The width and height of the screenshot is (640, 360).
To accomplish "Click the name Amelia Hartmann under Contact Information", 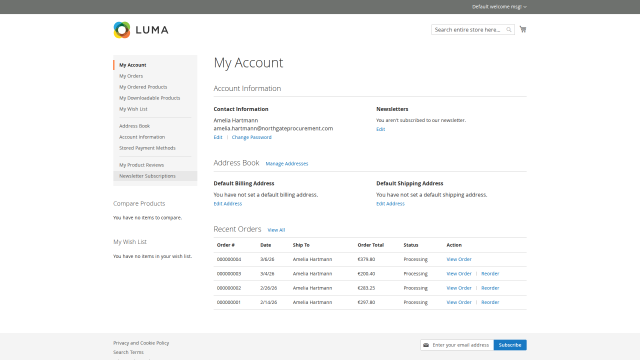I will pos(236,120).
